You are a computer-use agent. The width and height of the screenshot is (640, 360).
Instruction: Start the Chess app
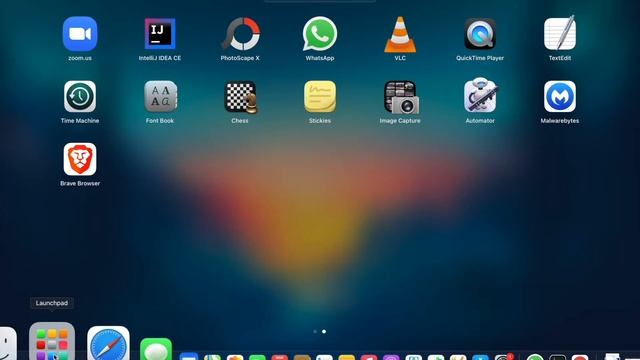pos(240,97)
